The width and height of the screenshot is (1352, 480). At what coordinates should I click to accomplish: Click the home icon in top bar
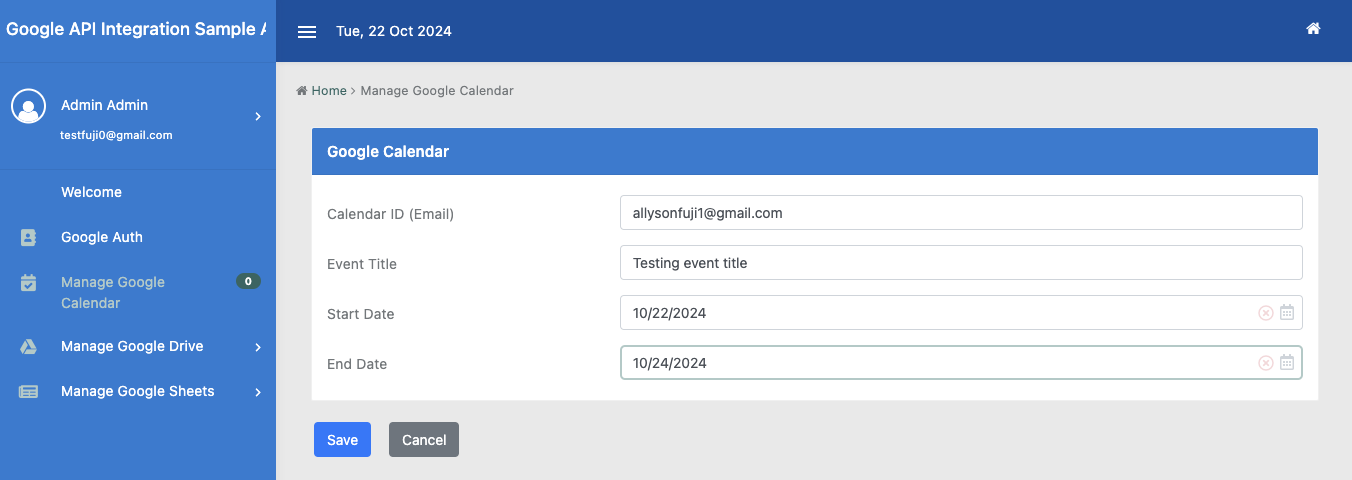click(x=1313, y=29)
